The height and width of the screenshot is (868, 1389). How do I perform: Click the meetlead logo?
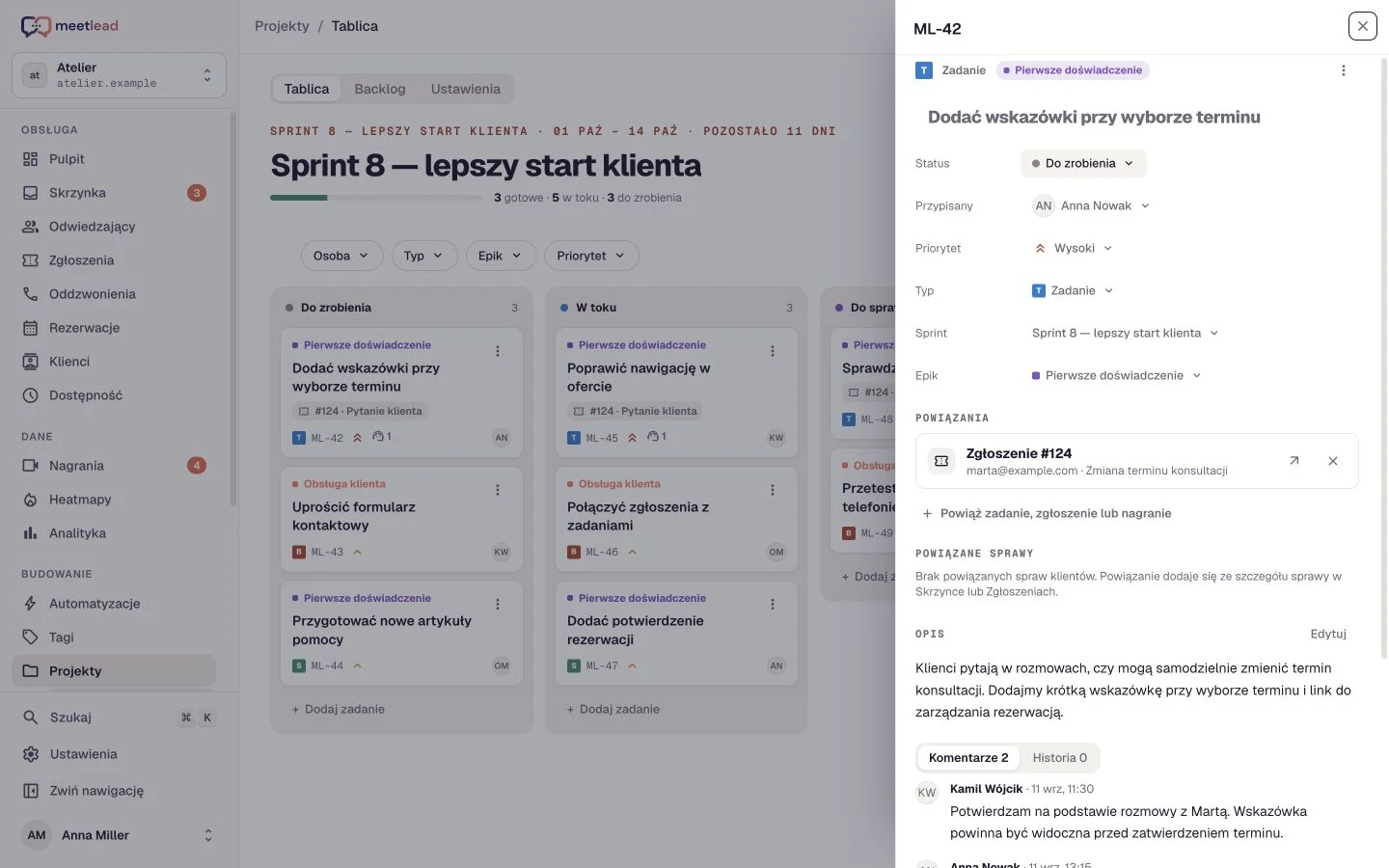point(69,26)
